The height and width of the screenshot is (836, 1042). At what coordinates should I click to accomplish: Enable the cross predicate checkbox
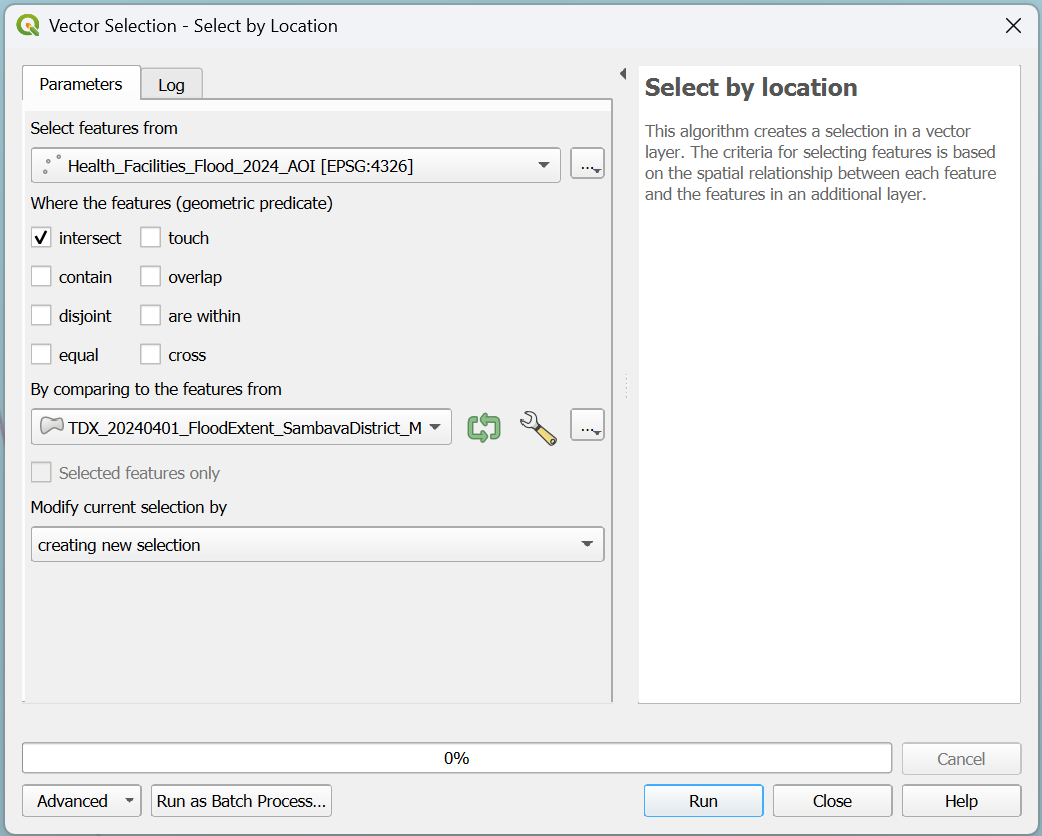150,355
